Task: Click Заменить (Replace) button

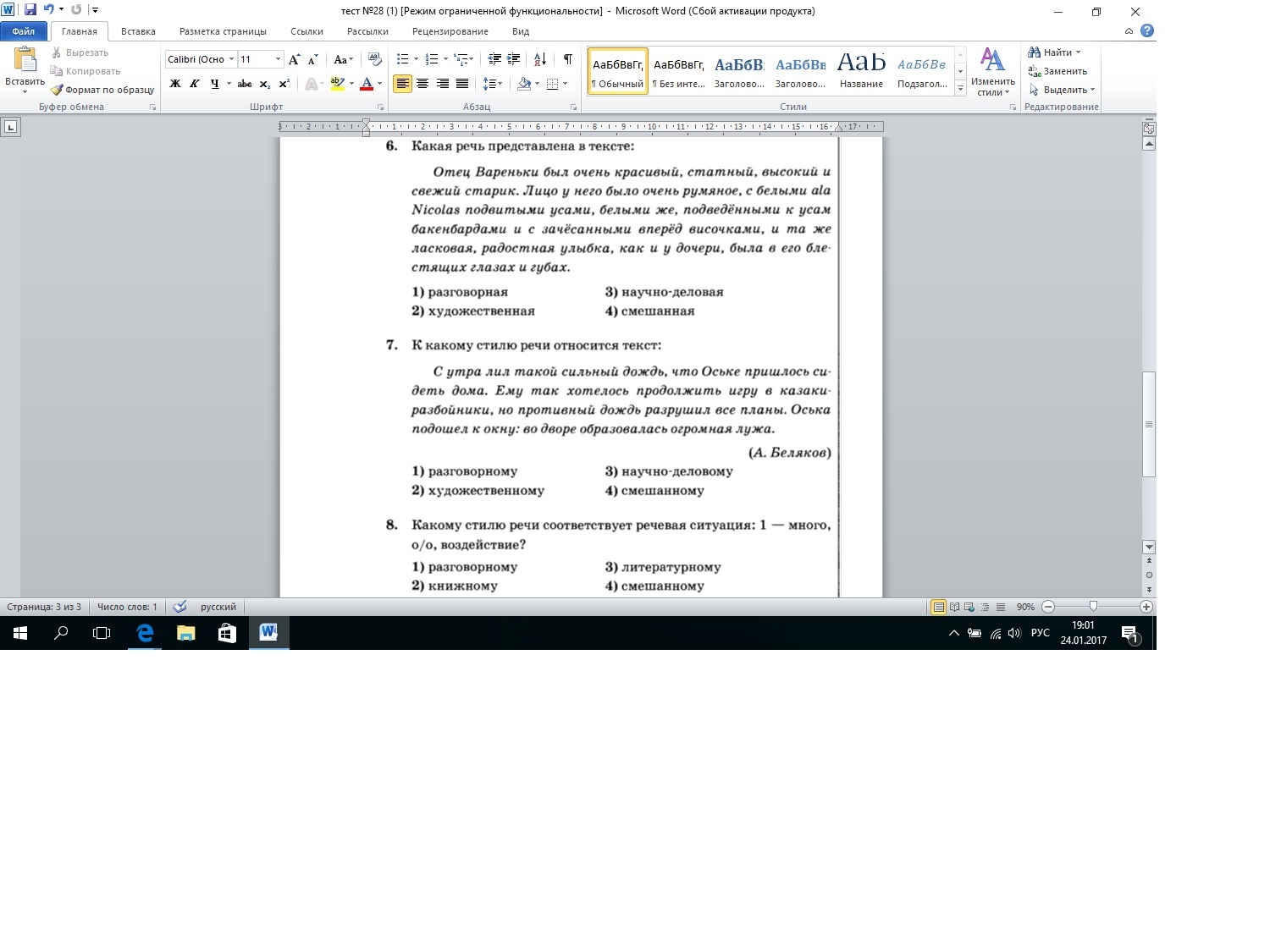Action: pos(1057,71)
